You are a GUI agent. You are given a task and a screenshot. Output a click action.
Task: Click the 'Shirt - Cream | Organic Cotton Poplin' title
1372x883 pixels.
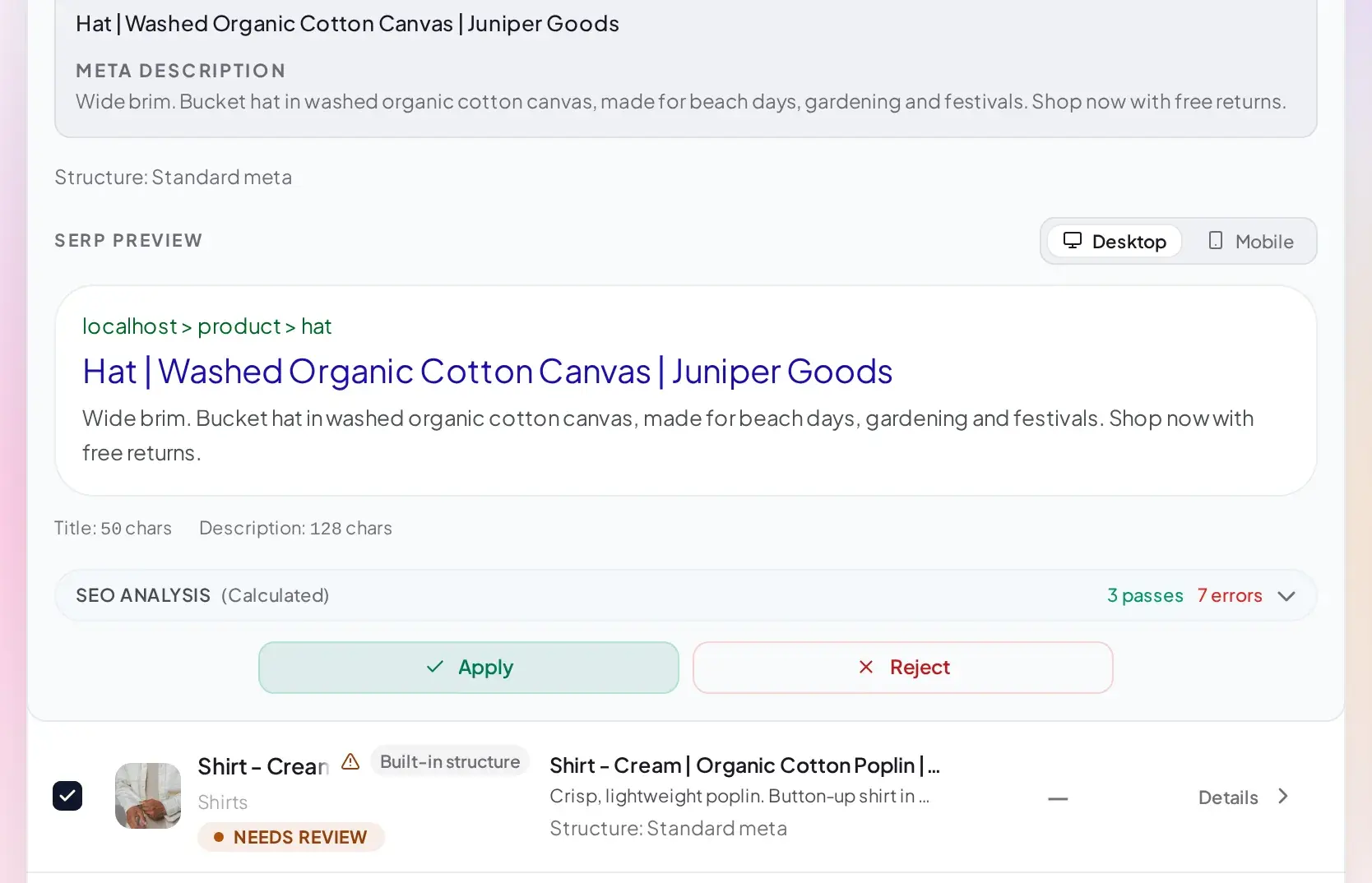click(744, 765)
